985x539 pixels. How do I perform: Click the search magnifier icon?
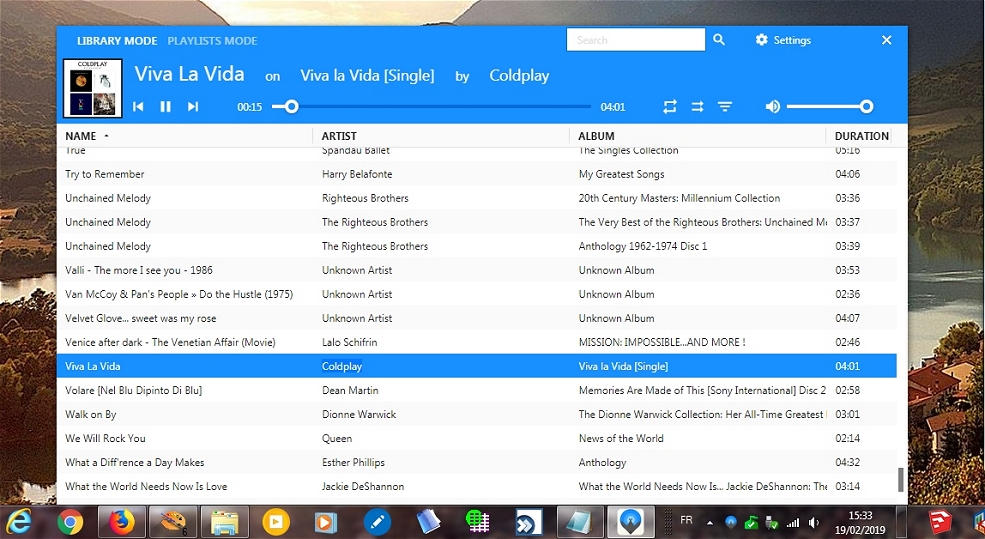pyautogui.click(x=719, y=40)
